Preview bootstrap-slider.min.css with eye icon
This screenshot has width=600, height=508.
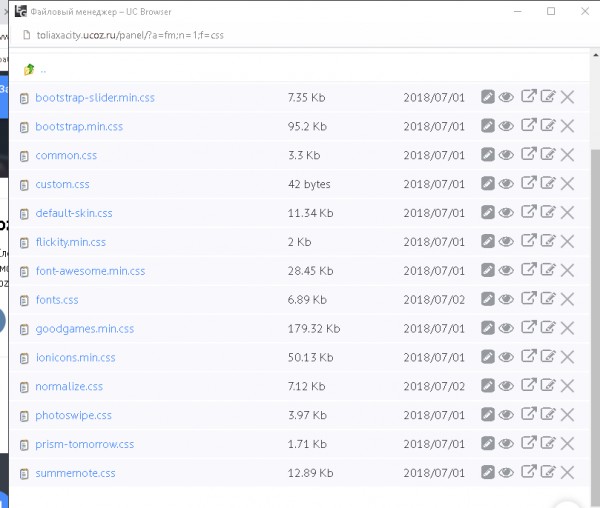coord(506,97)
